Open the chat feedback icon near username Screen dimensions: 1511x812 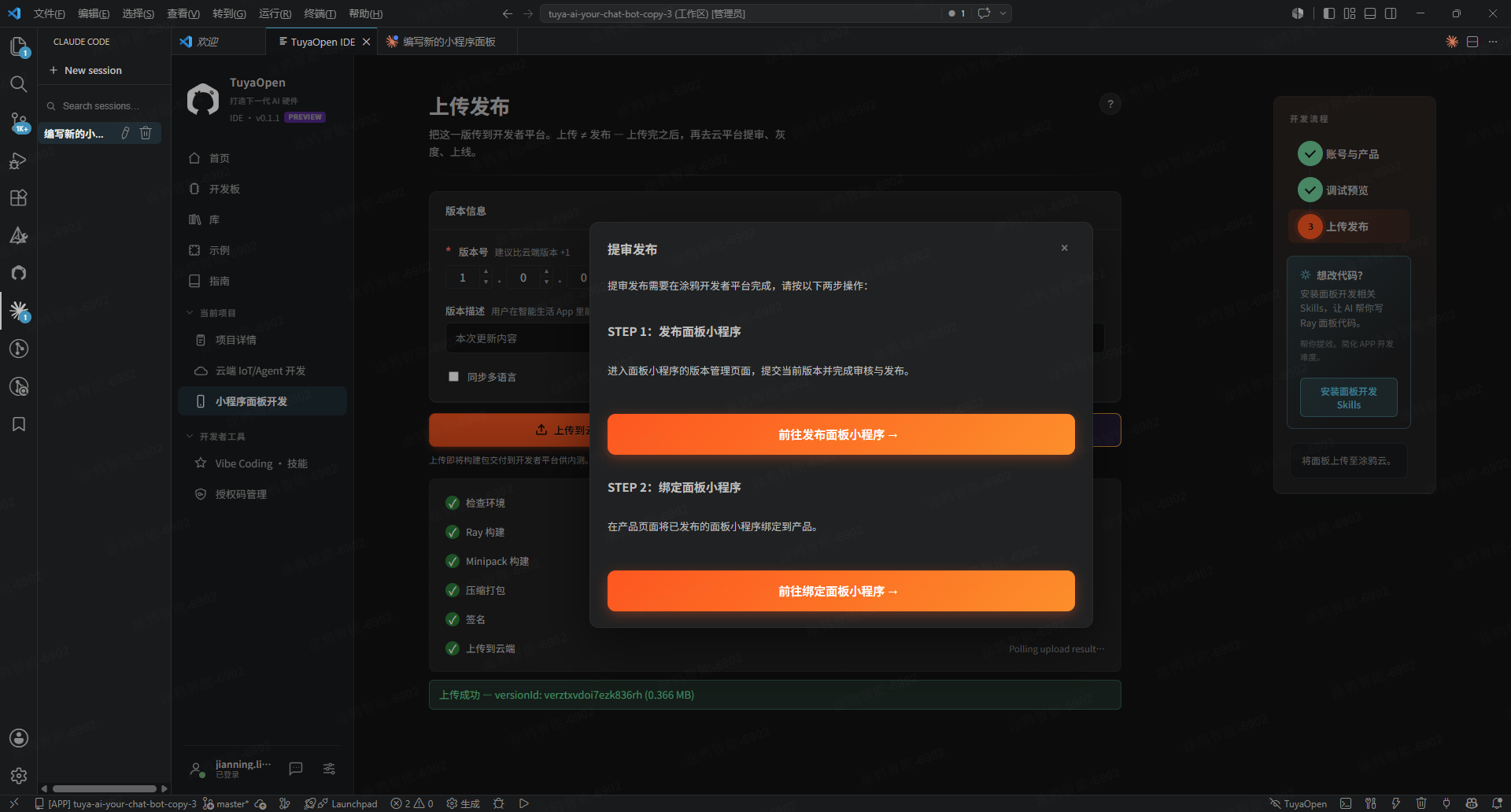coord(296,769)
